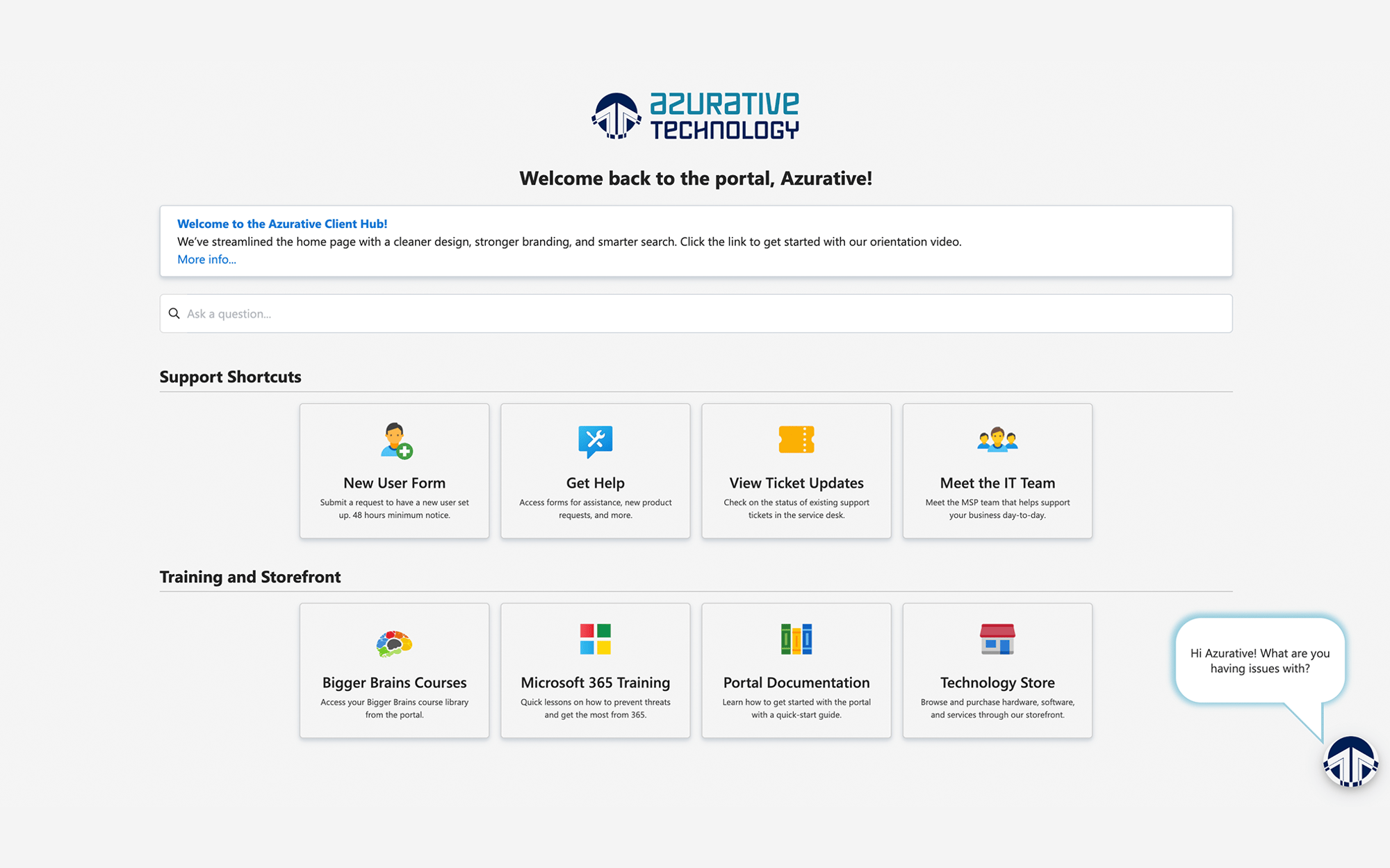Click the Technology Store shop icon
The width and height of the screenshot is (1390, 868).
pos(997,639)
